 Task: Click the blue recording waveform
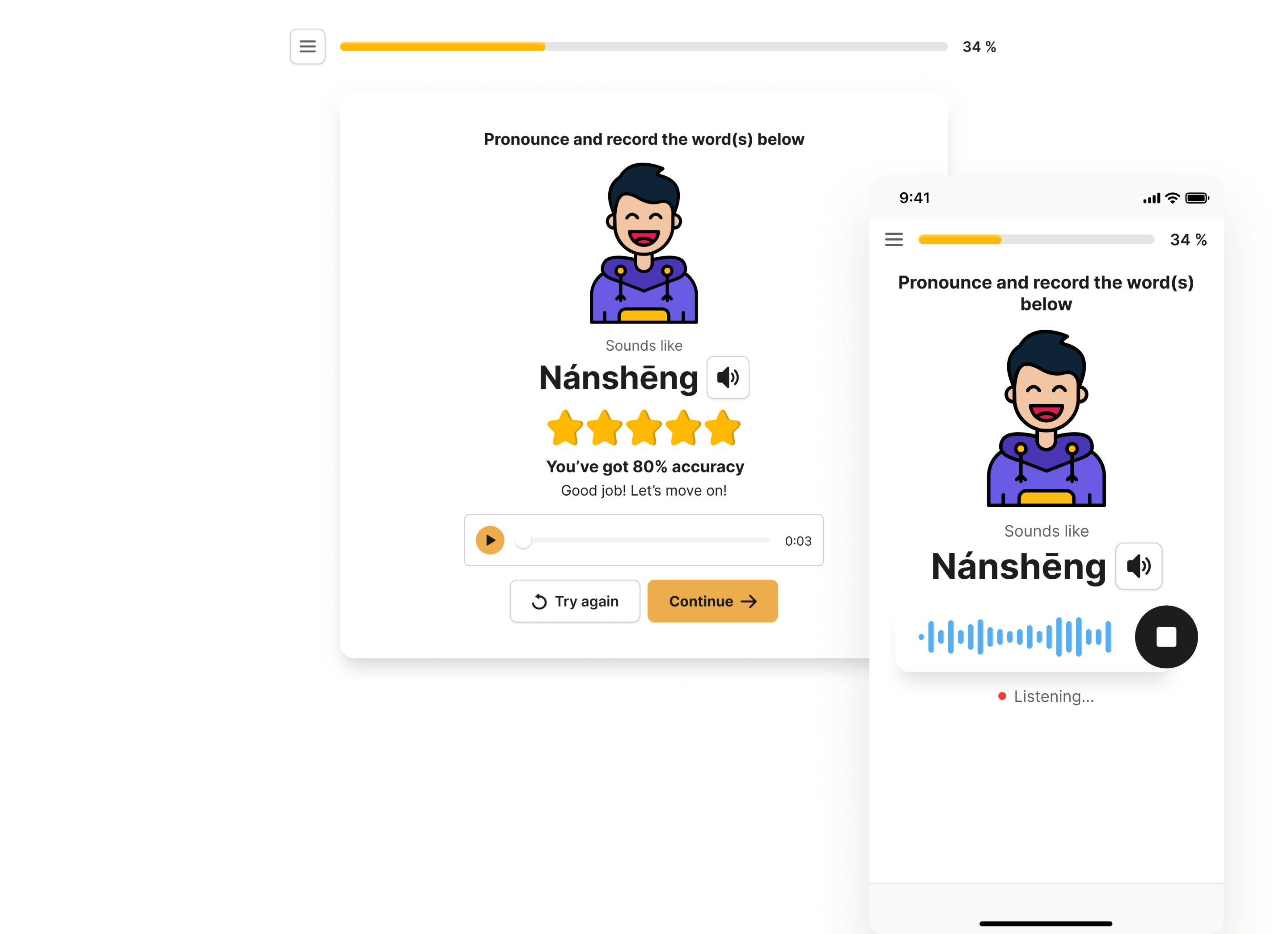(1015, 637)
